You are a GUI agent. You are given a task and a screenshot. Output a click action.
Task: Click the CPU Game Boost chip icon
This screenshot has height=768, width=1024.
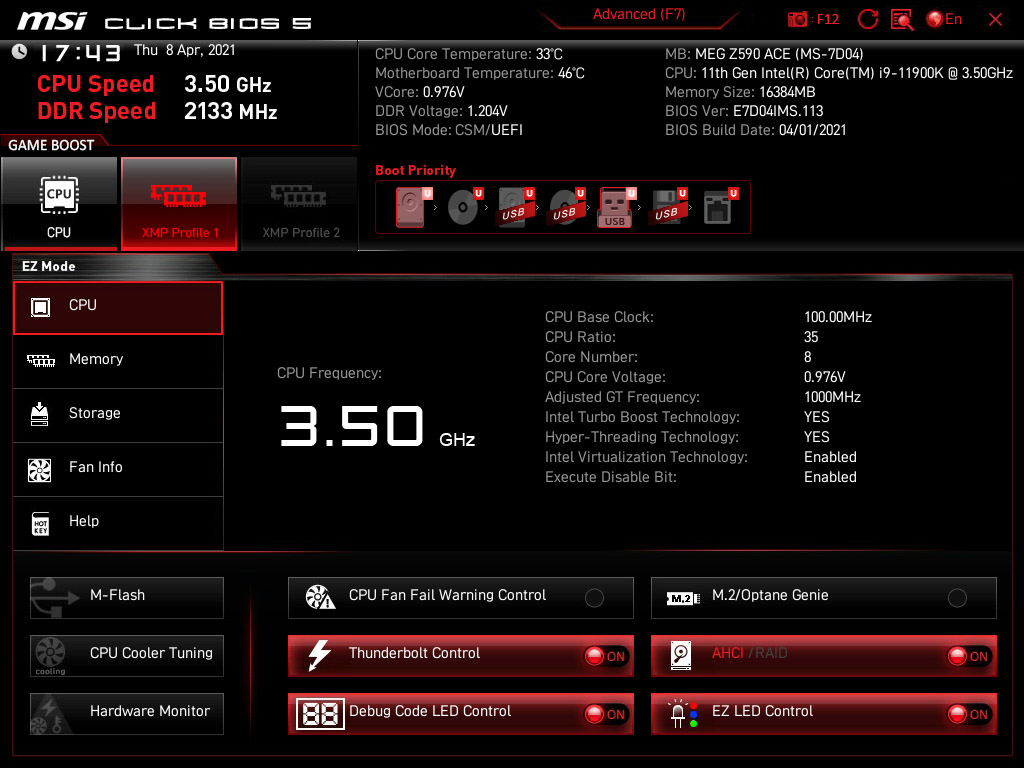pos(59,195)
